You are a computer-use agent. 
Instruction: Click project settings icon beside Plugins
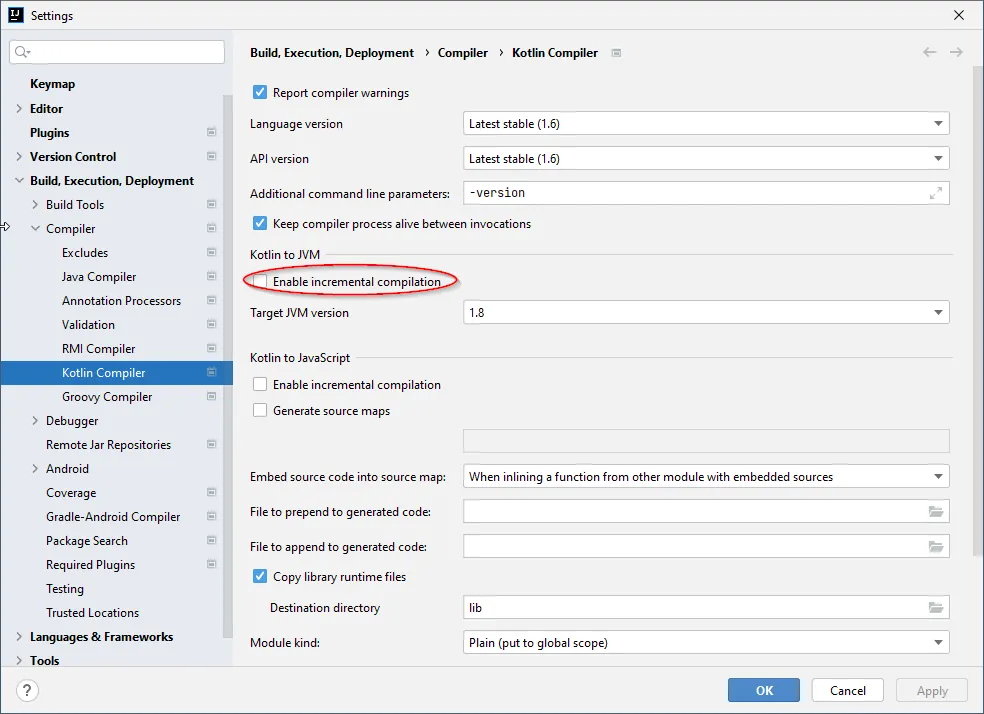(x=211, y=132)
